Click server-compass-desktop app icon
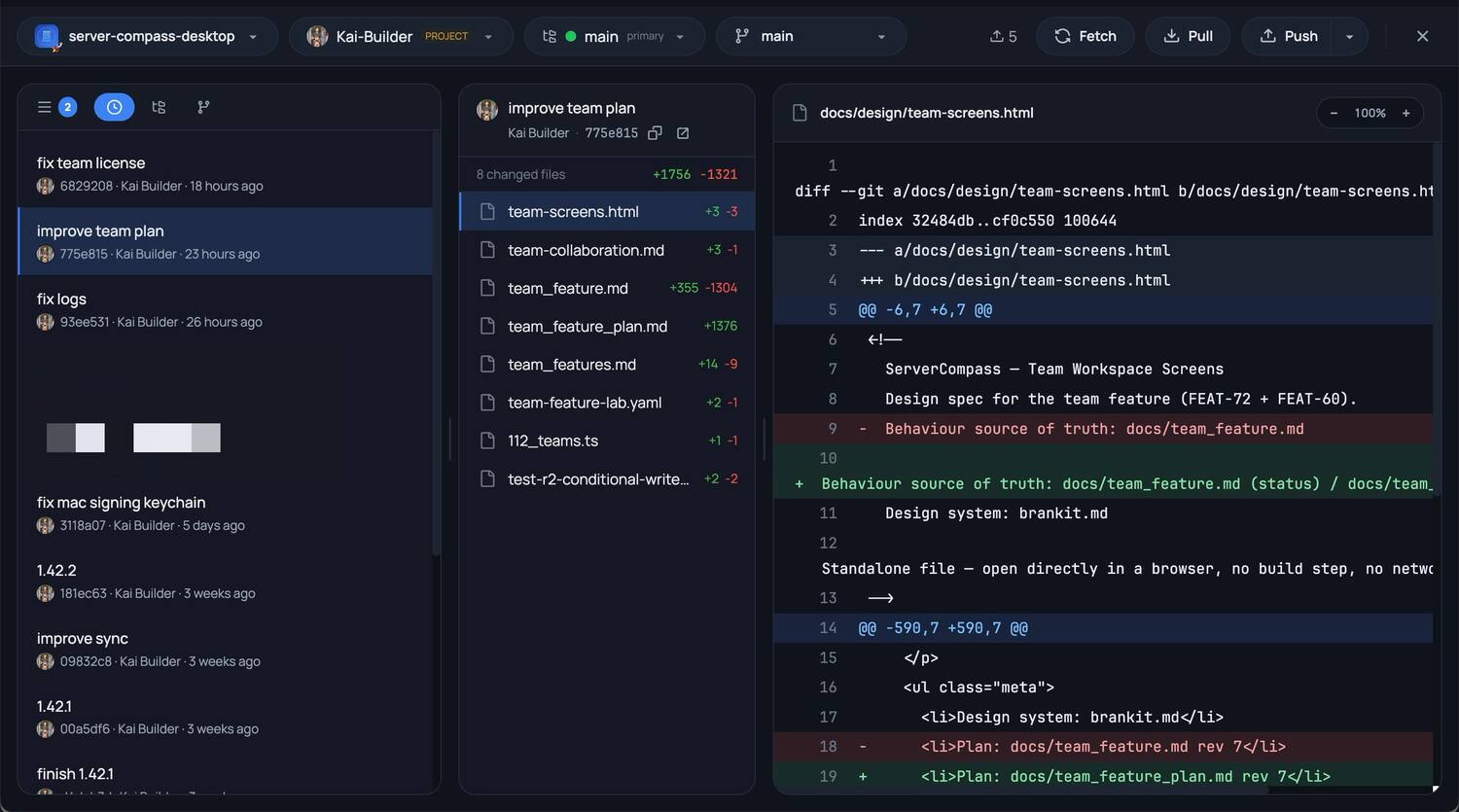The image size is (1459, 812). coord(47,37)
